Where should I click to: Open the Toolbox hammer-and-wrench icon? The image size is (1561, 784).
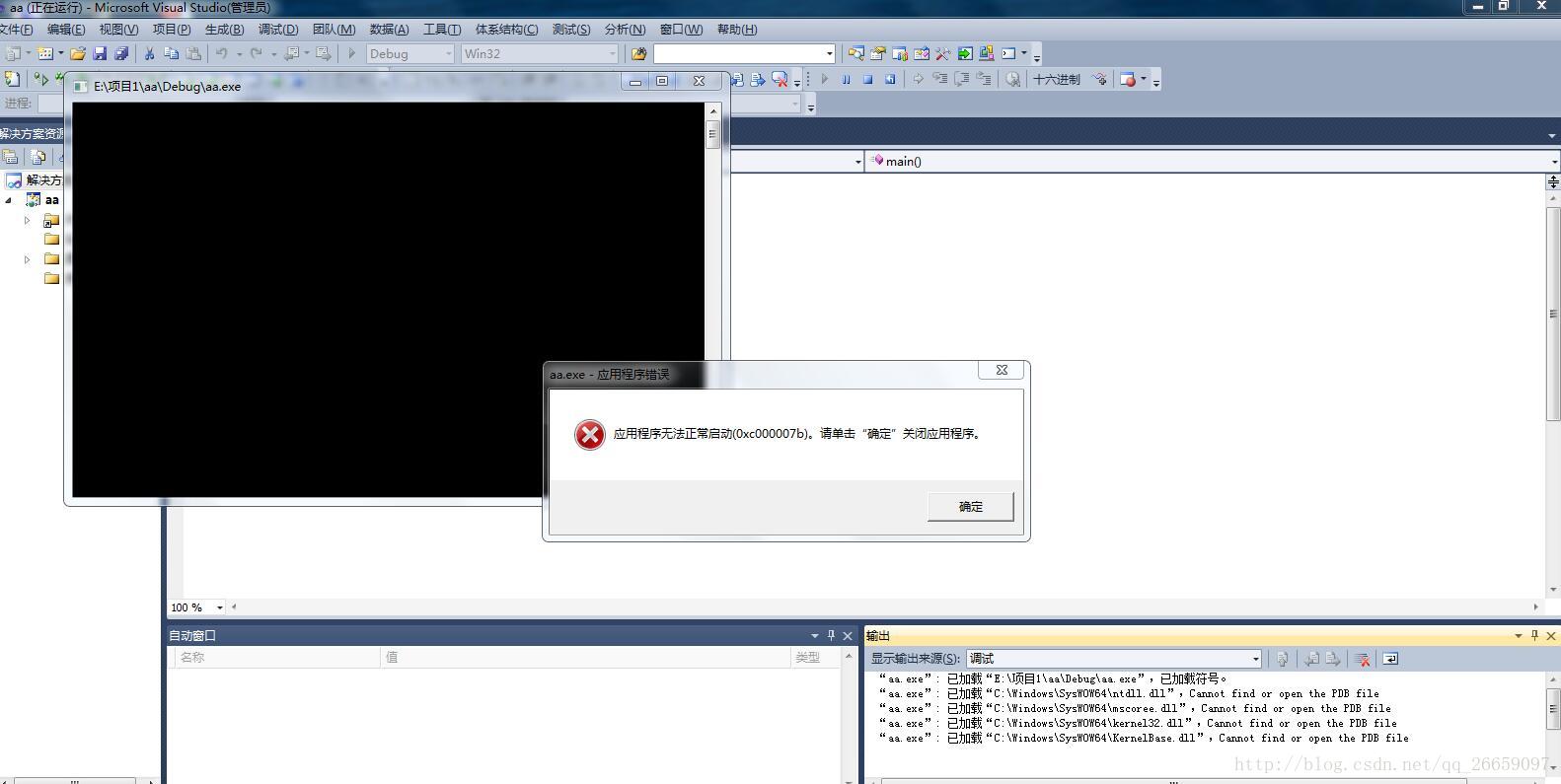coord(942,53)
